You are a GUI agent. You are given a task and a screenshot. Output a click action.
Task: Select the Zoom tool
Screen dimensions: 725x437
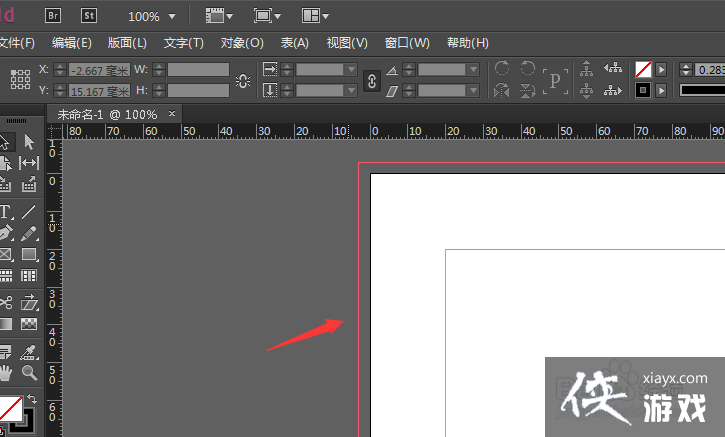tap(29, 373)
